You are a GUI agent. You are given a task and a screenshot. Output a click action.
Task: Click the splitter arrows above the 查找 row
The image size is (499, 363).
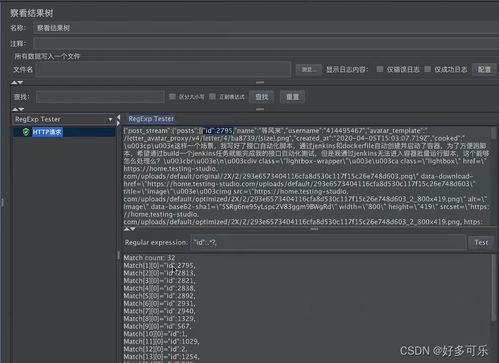(17, 82)
